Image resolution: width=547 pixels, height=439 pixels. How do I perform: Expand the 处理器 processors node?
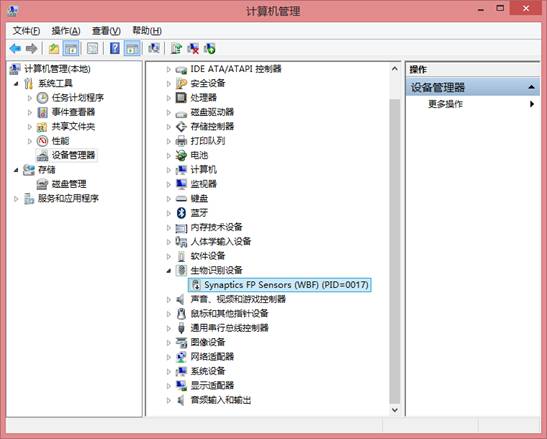(168, 98)
